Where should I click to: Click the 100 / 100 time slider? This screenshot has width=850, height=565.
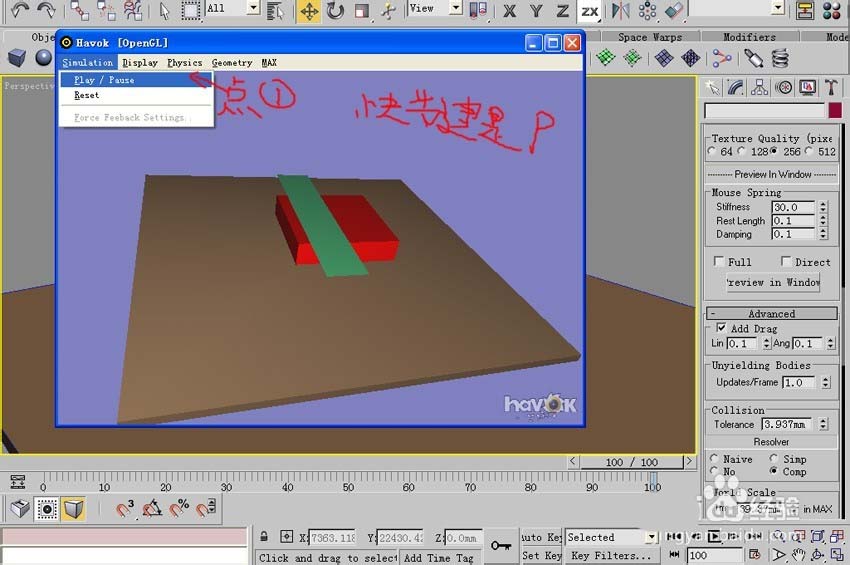[632, 462]
